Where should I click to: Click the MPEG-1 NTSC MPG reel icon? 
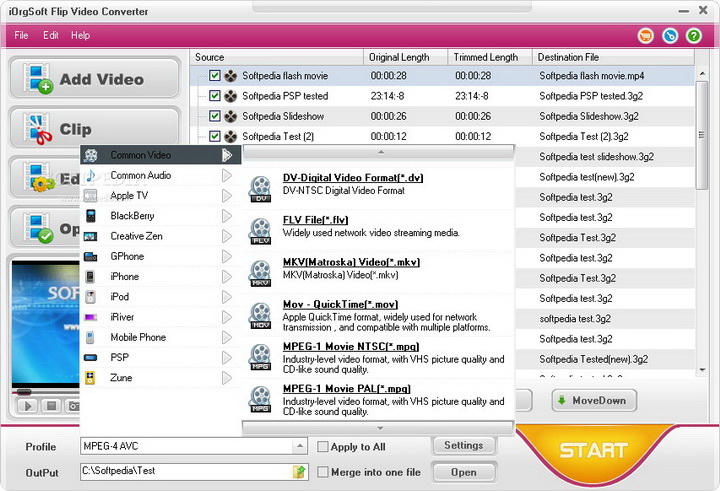[260, 358]
